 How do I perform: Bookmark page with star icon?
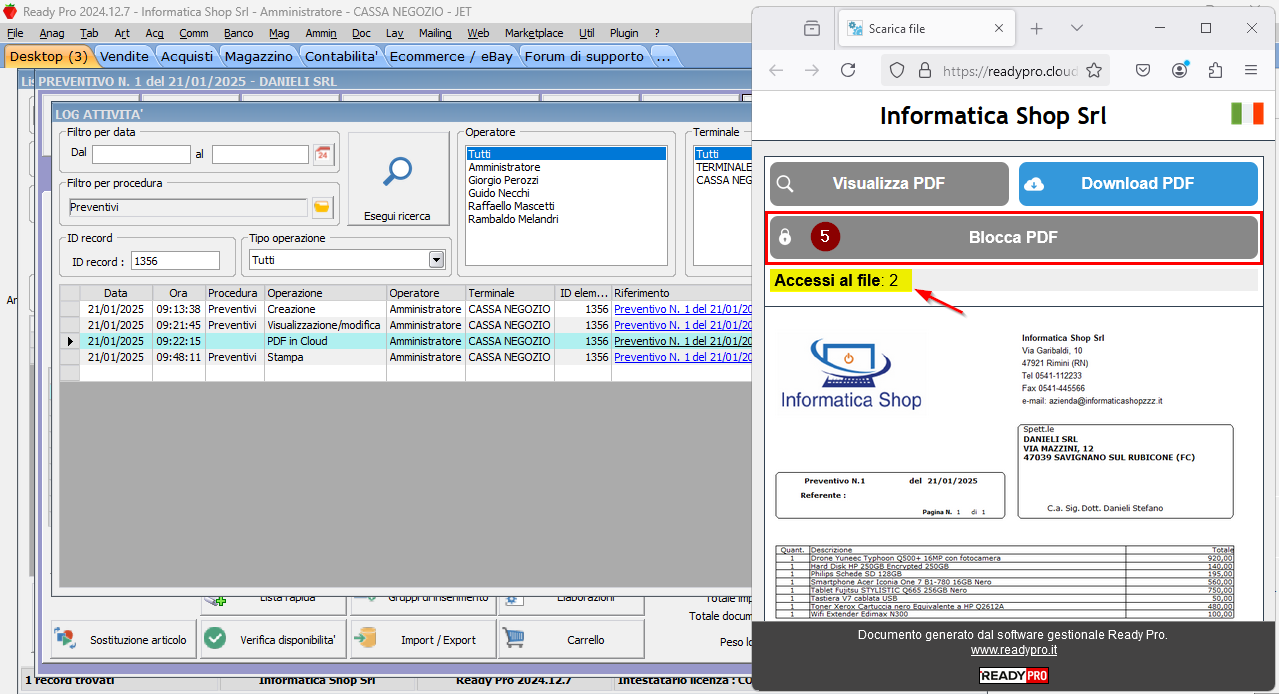click(1094, 70)
